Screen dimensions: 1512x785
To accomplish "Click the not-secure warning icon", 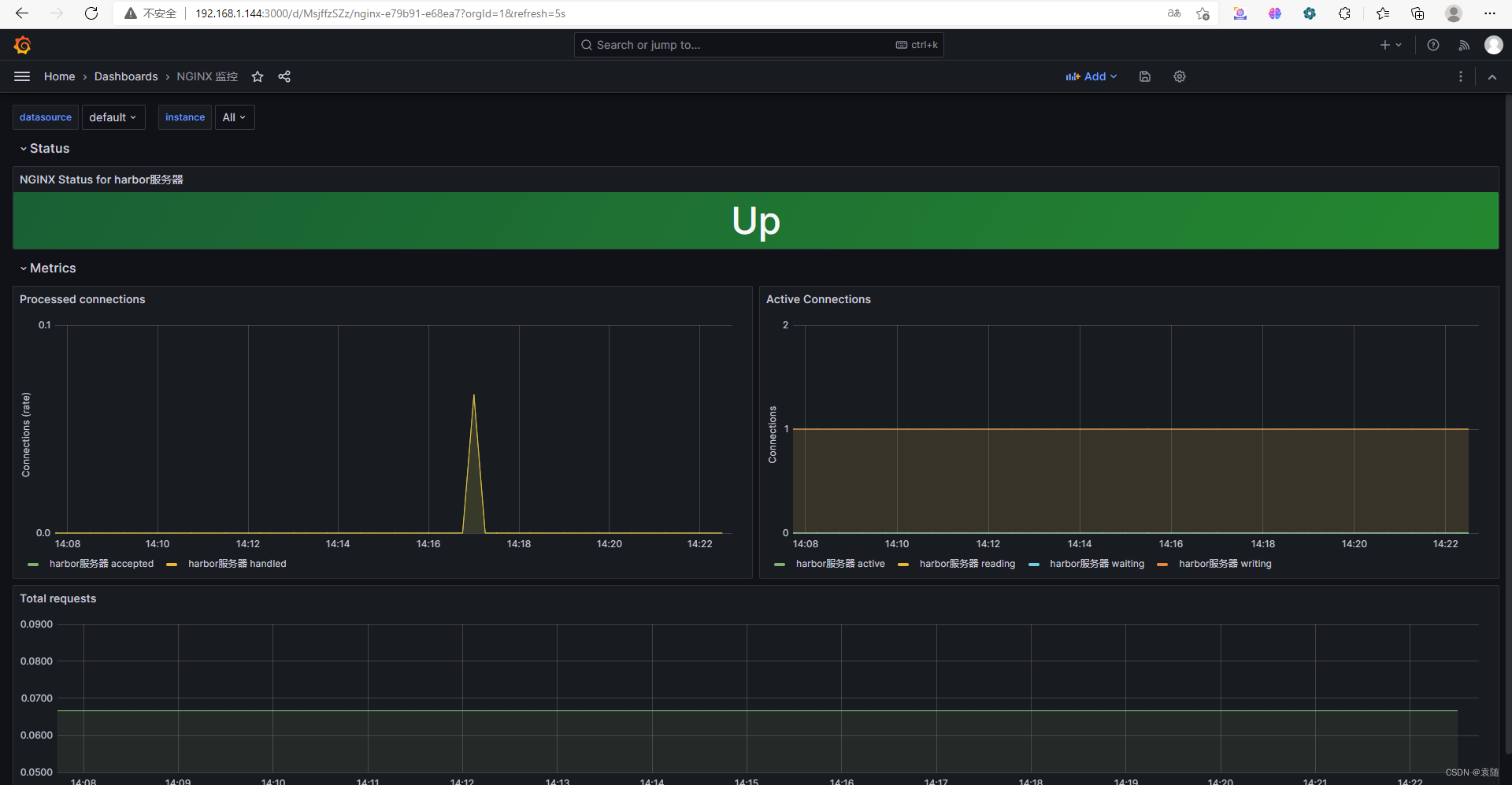I will (131, 13).
